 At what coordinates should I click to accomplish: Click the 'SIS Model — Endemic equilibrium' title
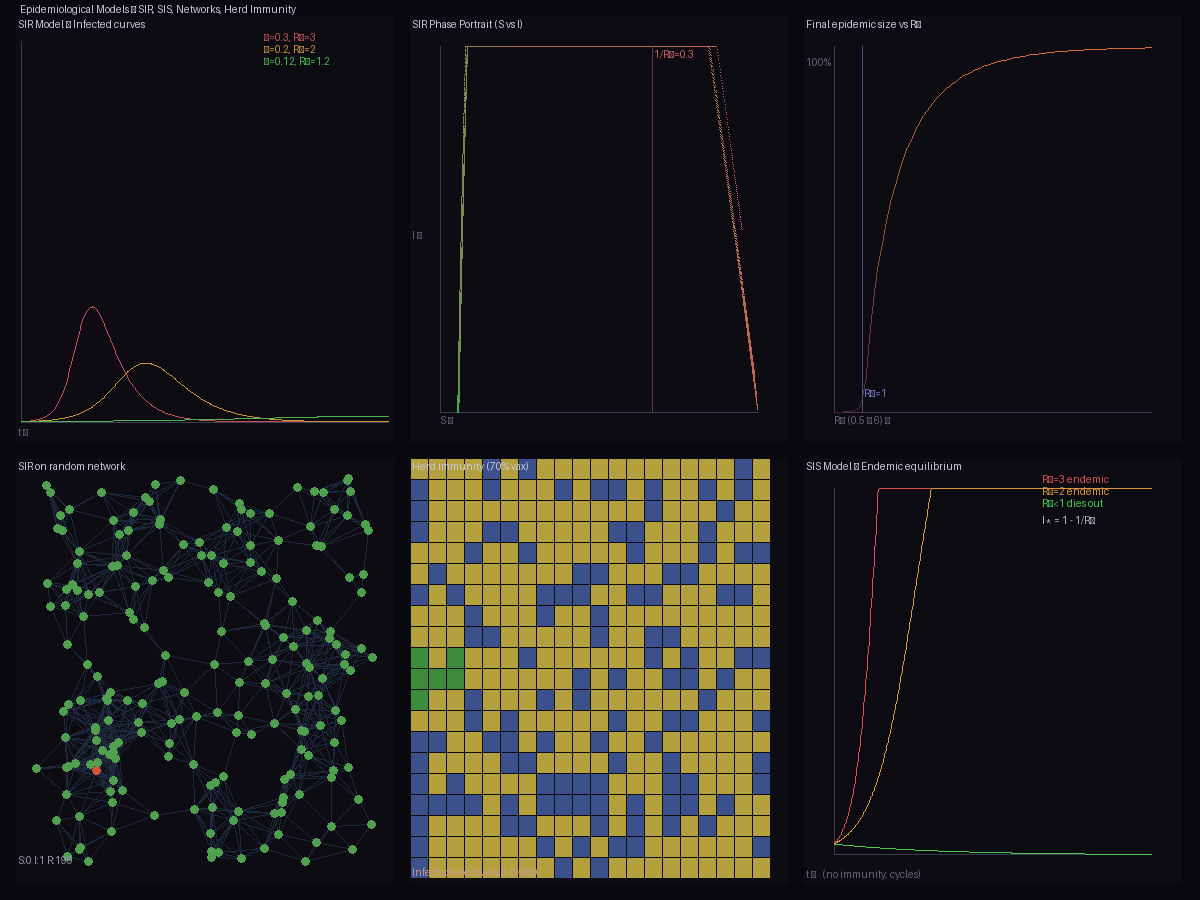[x=884, y=466]
